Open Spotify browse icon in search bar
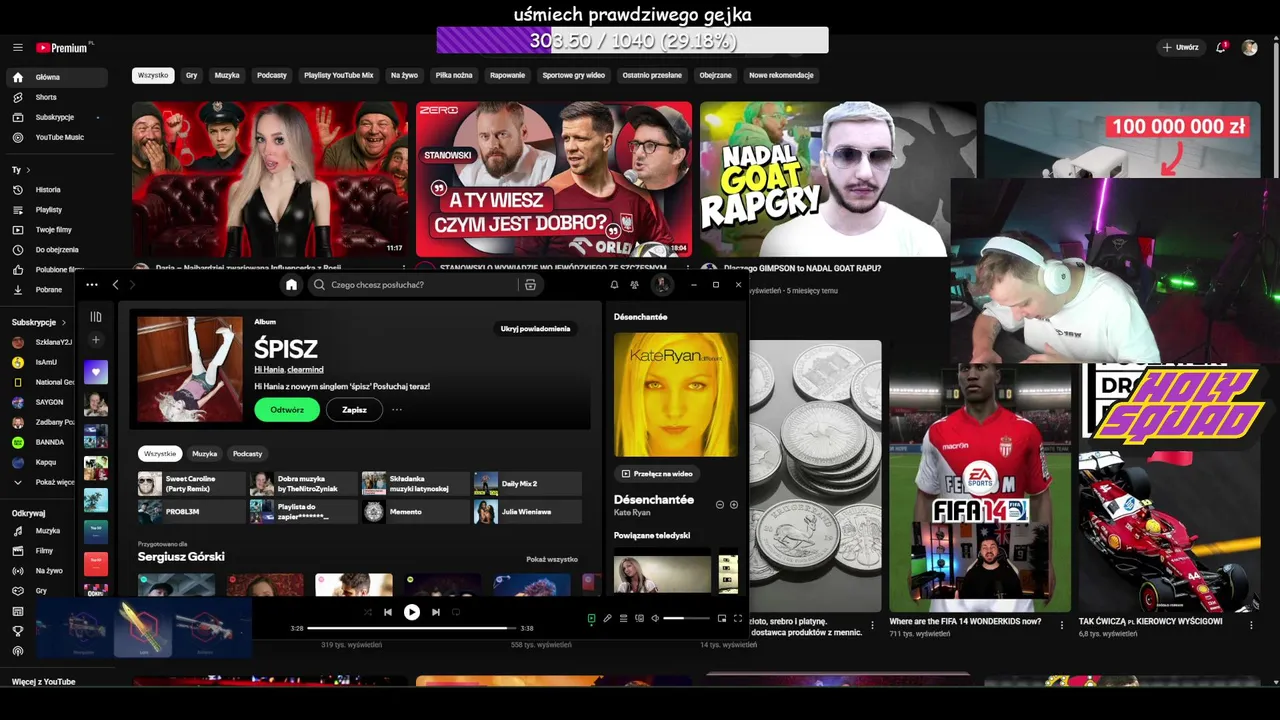This screenshot has height=720, width=1280. tap(530, 285)
